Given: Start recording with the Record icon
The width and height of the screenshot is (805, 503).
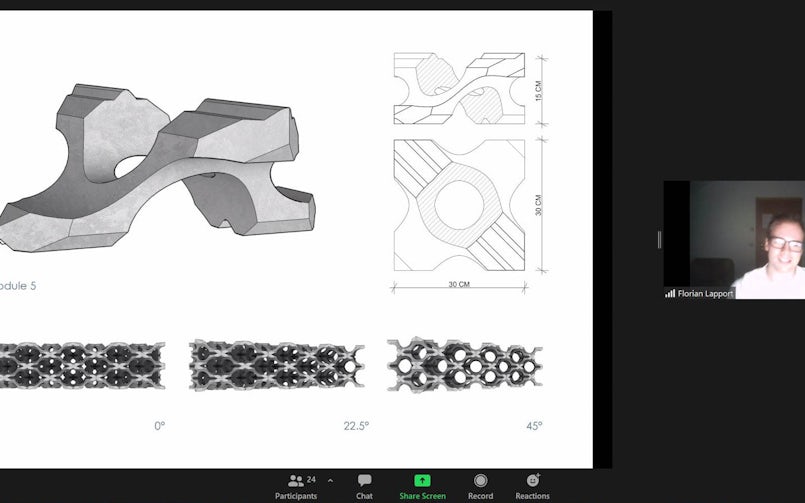Looking at the screenshot, I should coord(480,481).
